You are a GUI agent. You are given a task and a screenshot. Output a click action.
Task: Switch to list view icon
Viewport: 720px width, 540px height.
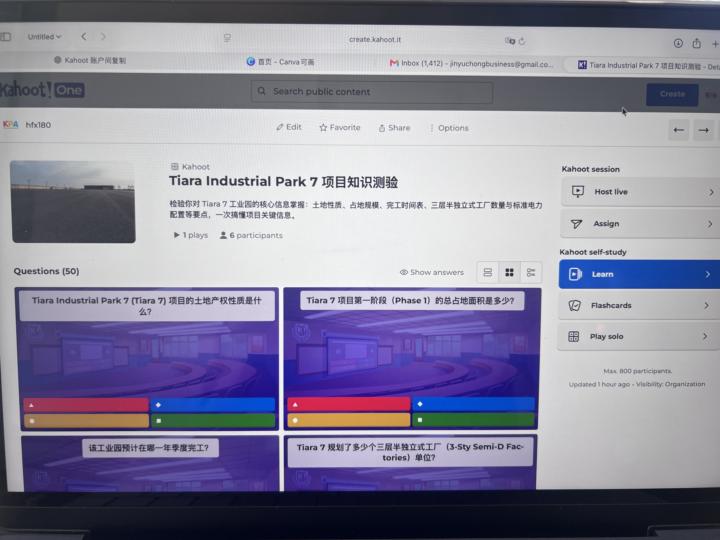(x=488, y=272)
